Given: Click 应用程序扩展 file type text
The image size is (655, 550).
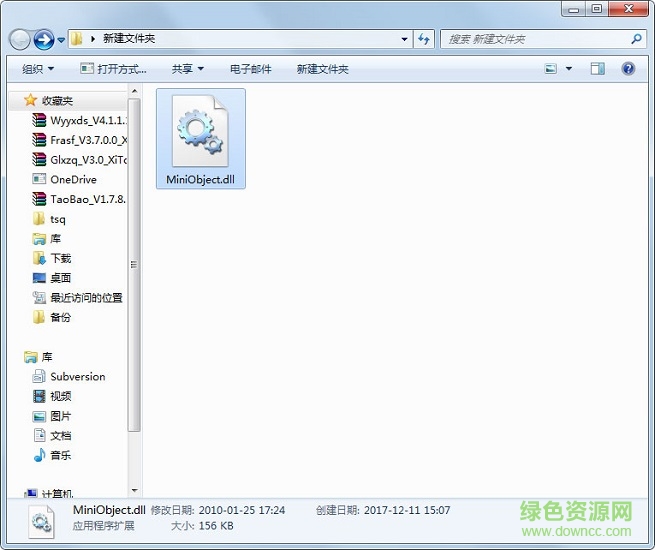Looking at the screenshot, I should (x=104, y=526).
